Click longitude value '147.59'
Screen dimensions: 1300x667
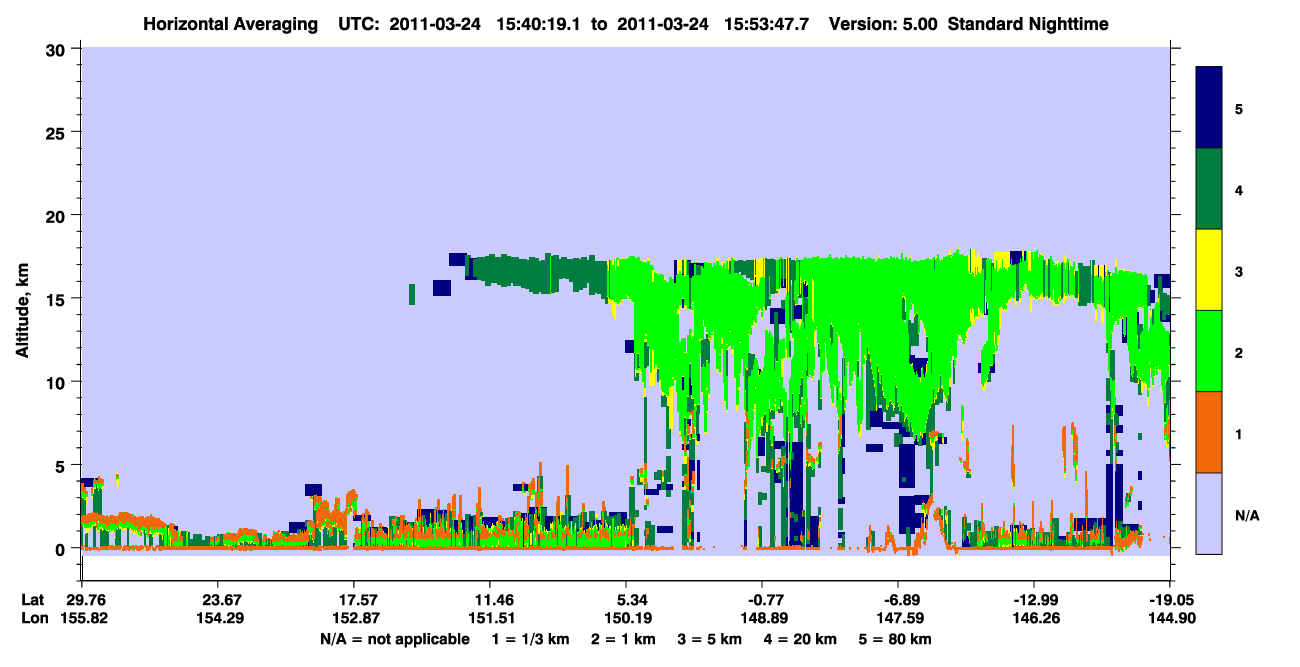[898, 618]
